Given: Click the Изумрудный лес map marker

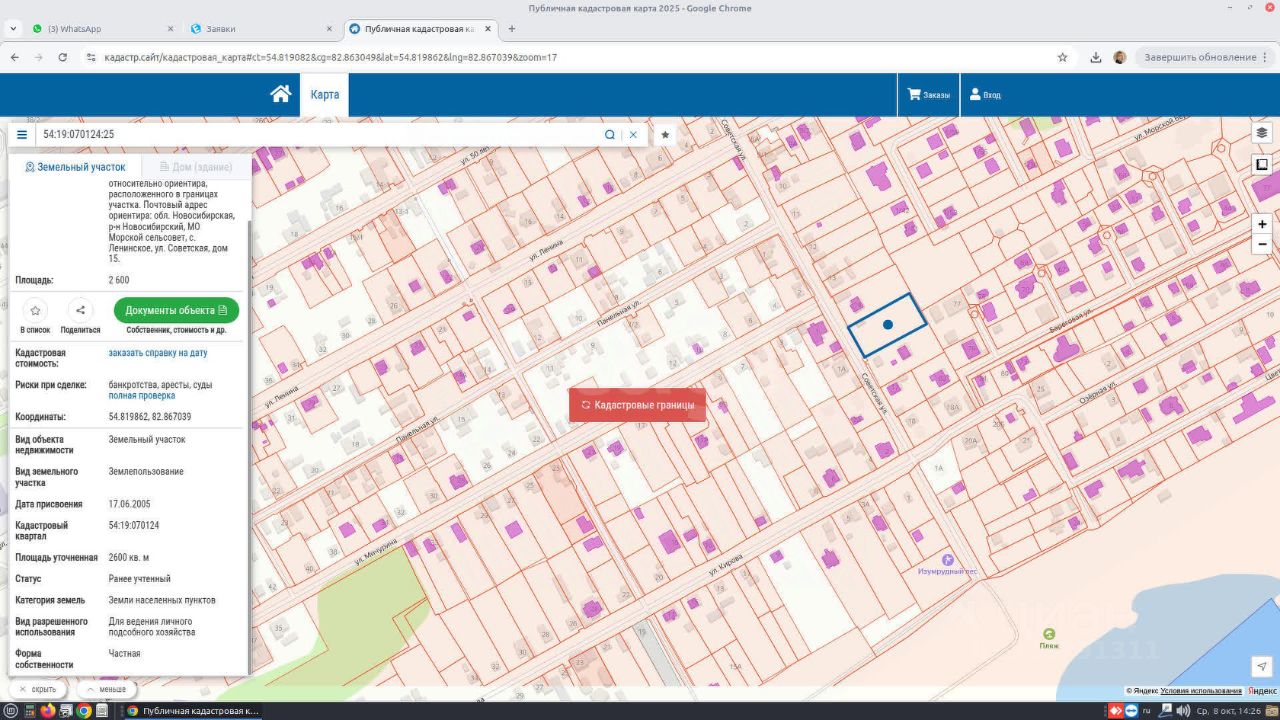Looking at the screenshot, I should click(948, 560).
